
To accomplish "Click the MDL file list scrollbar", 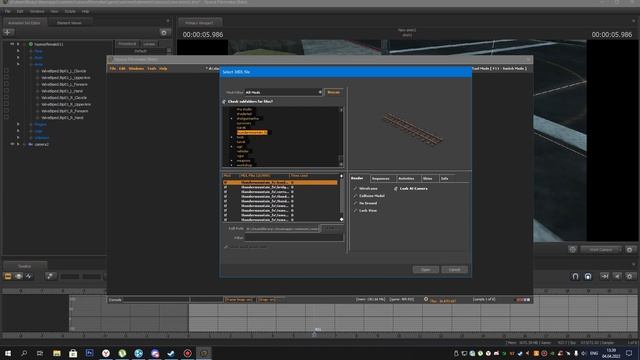I will 342,198.
